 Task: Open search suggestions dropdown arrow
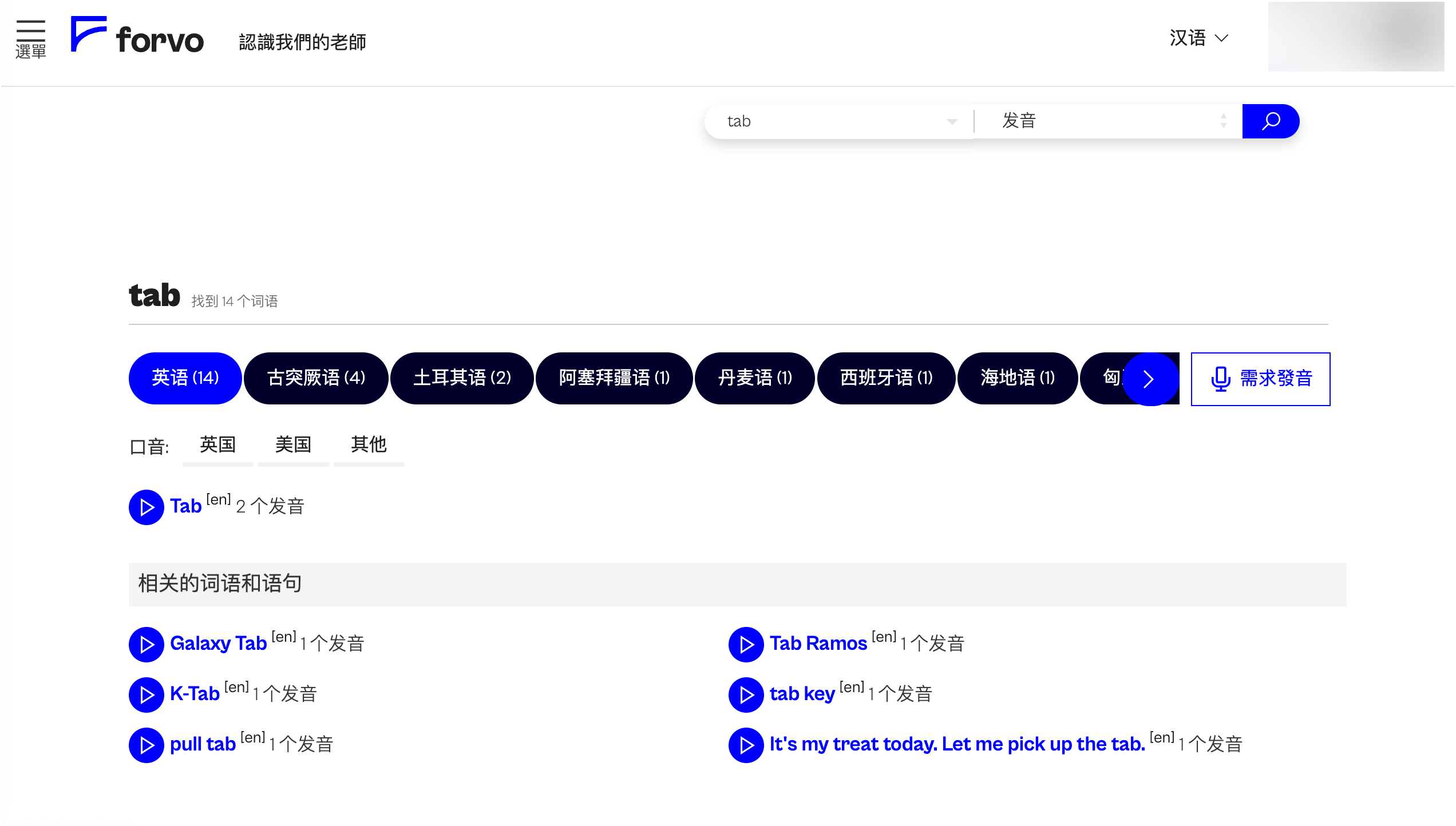click(x=952, y=121)
